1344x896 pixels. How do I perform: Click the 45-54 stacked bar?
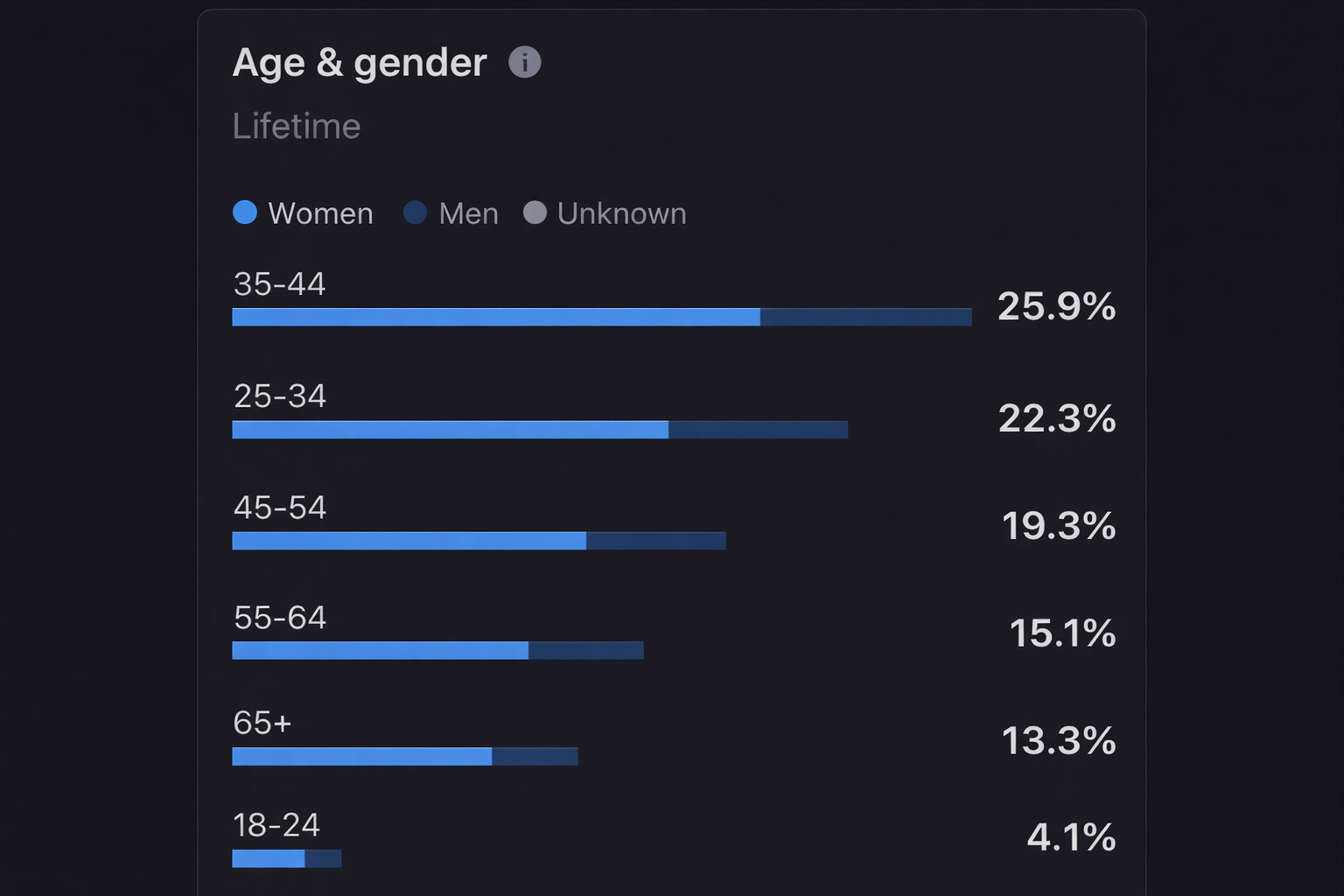pos(479,541)
